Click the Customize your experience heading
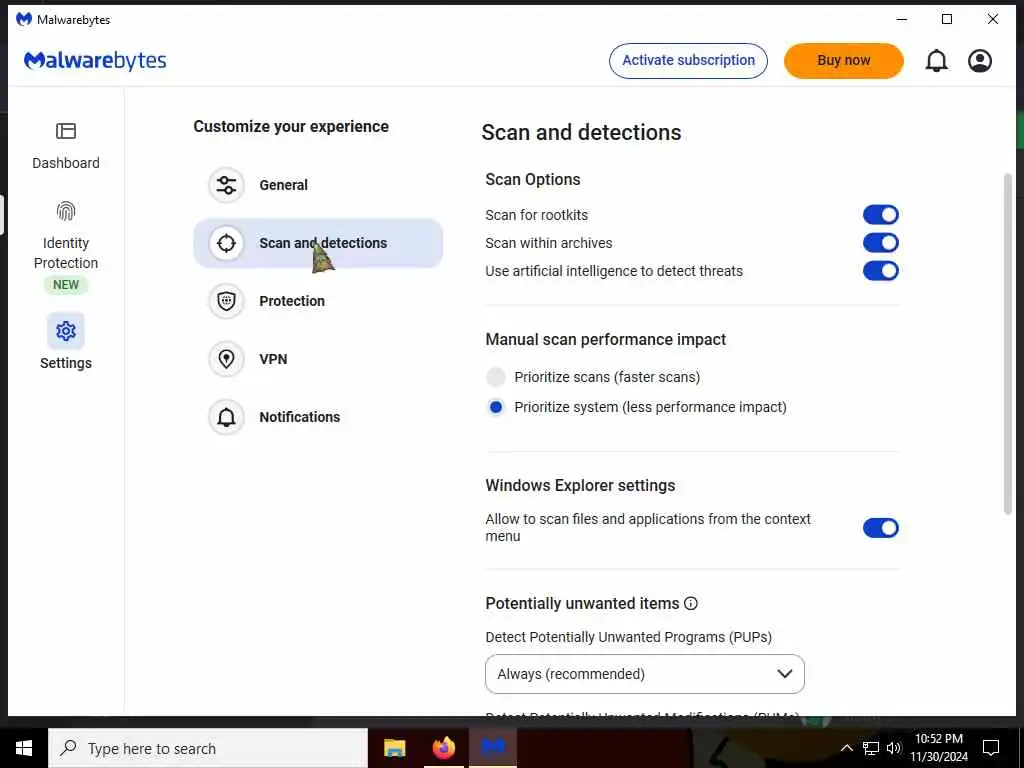1024x768 pixels. tap(291, 126)
